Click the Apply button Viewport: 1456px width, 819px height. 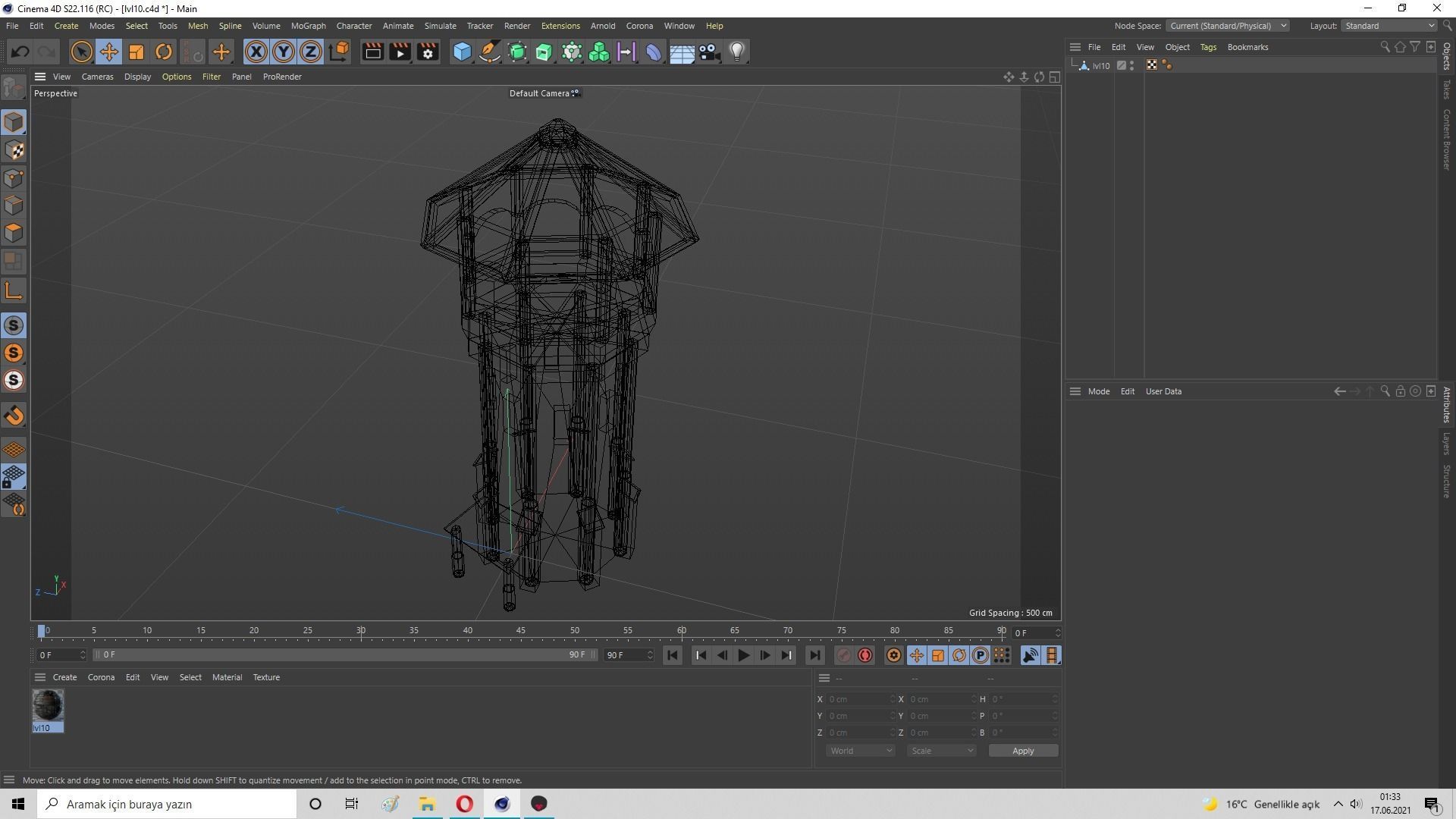[x=1023, y=751]
